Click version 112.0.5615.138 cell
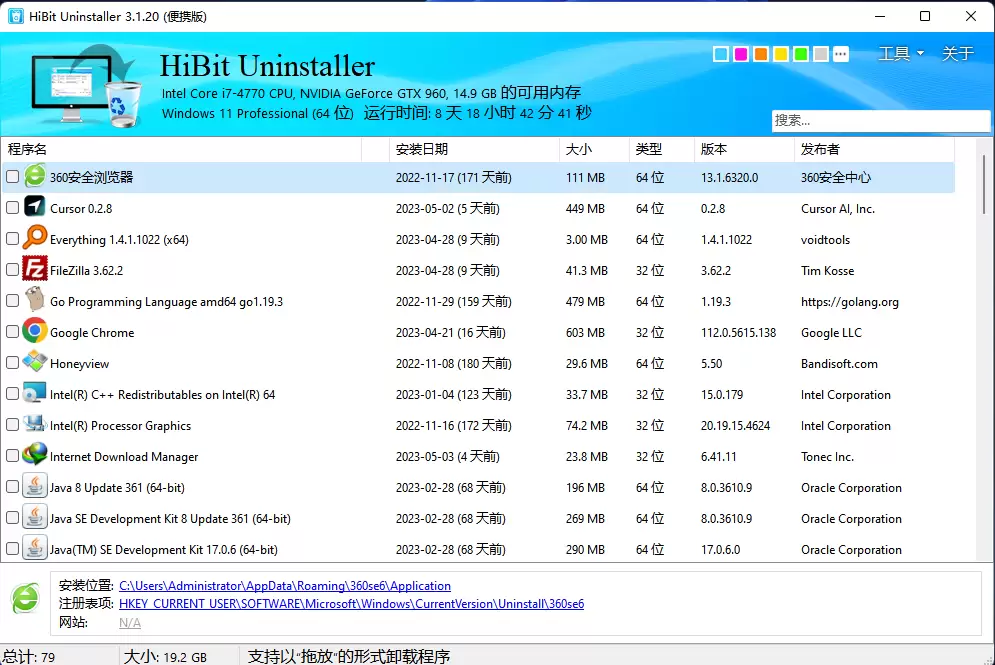Screen dimensions: 995x665 739,332
